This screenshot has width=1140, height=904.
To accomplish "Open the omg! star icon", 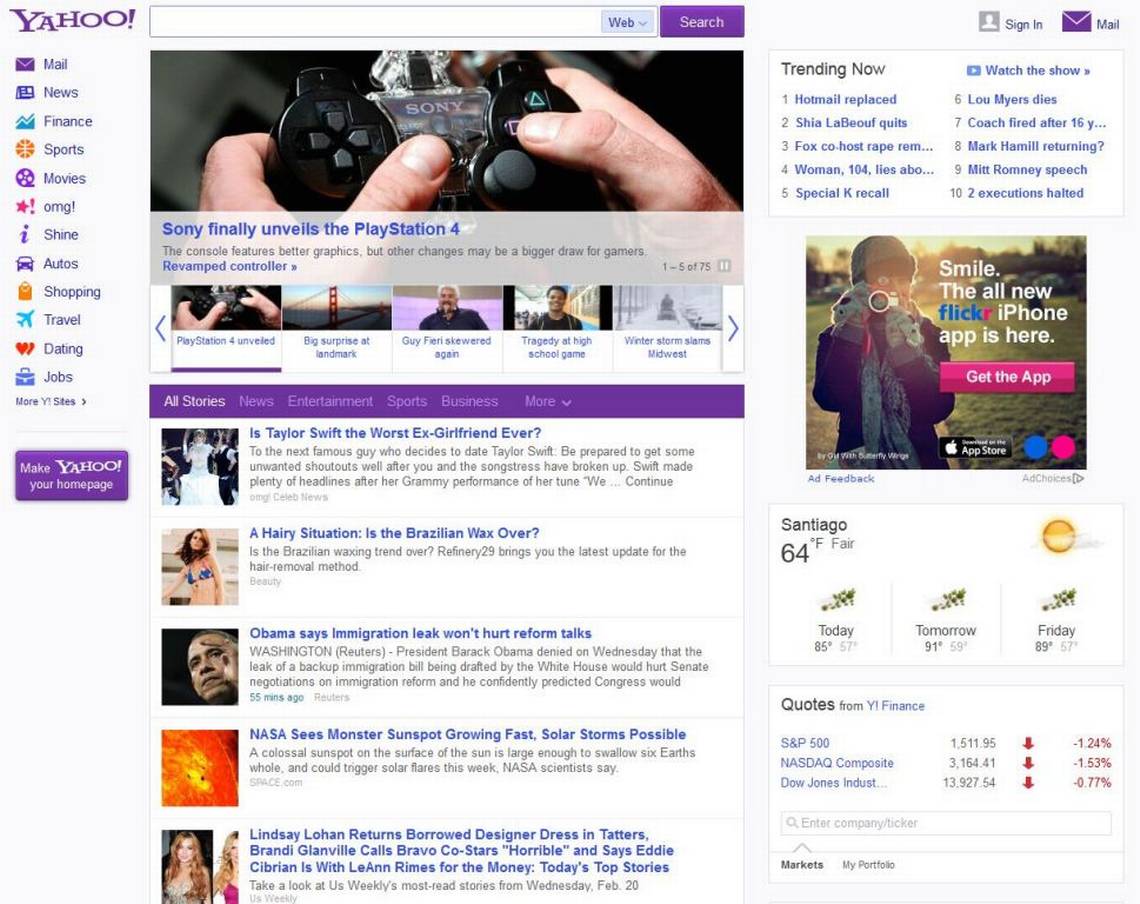I will pyautogui.click(x=25, y=207).
